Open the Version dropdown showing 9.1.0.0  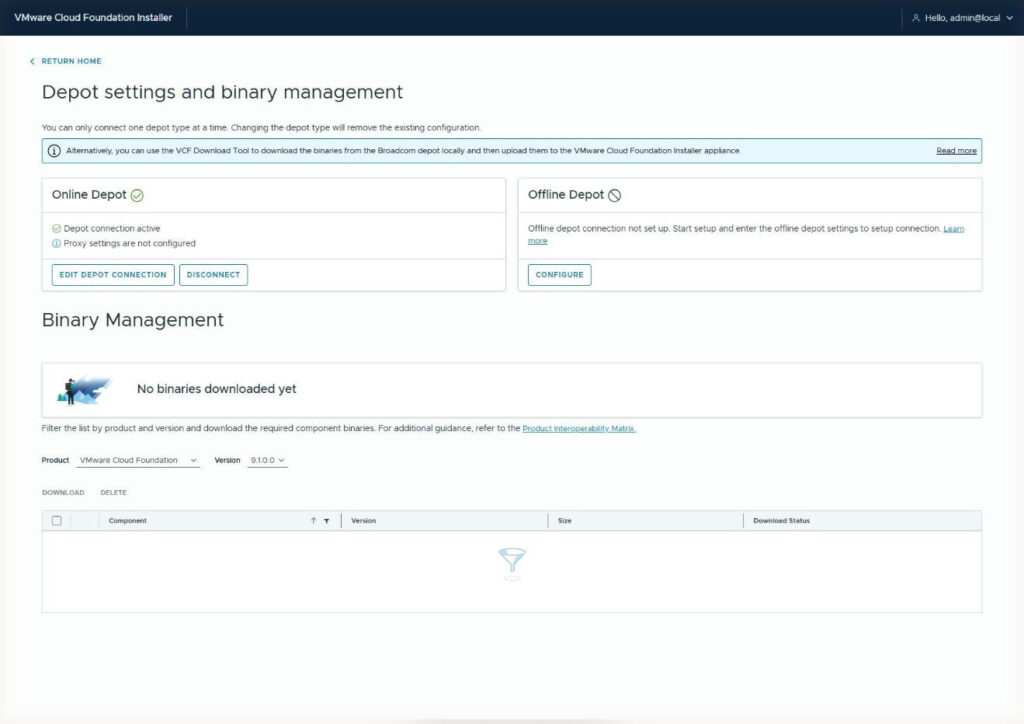point(267,460)
